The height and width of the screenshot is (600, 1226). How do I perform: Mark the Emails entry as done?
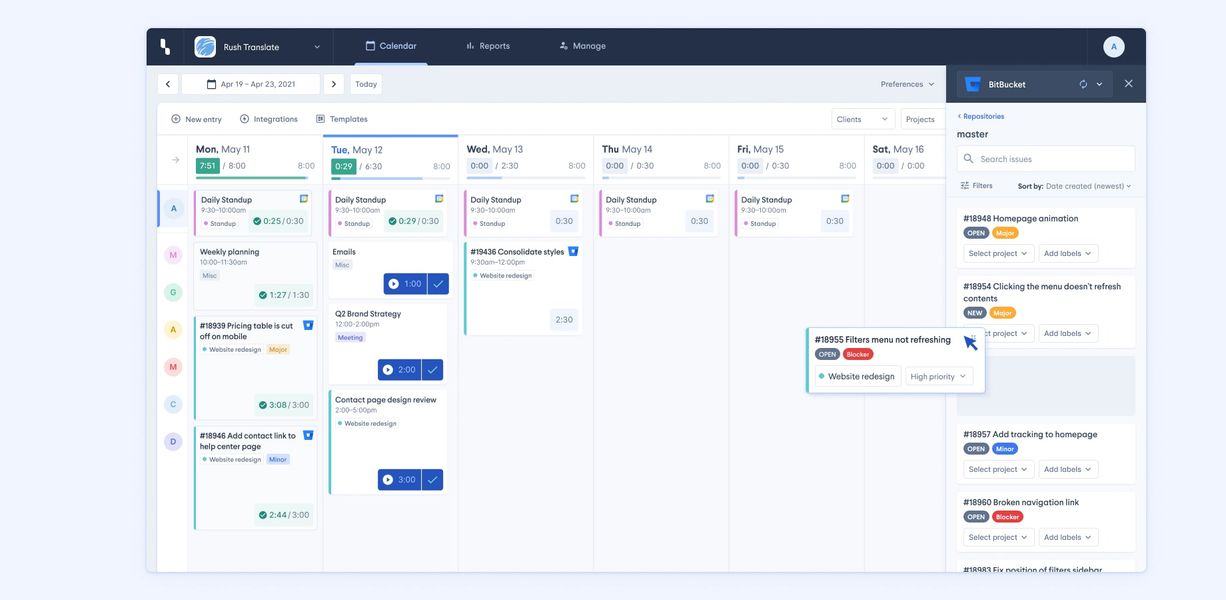438,284
